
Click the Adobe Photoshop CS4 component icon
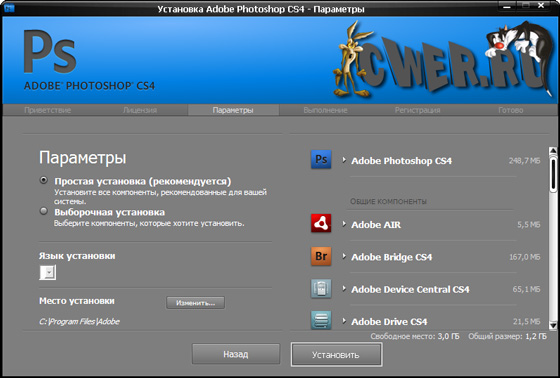321,159
